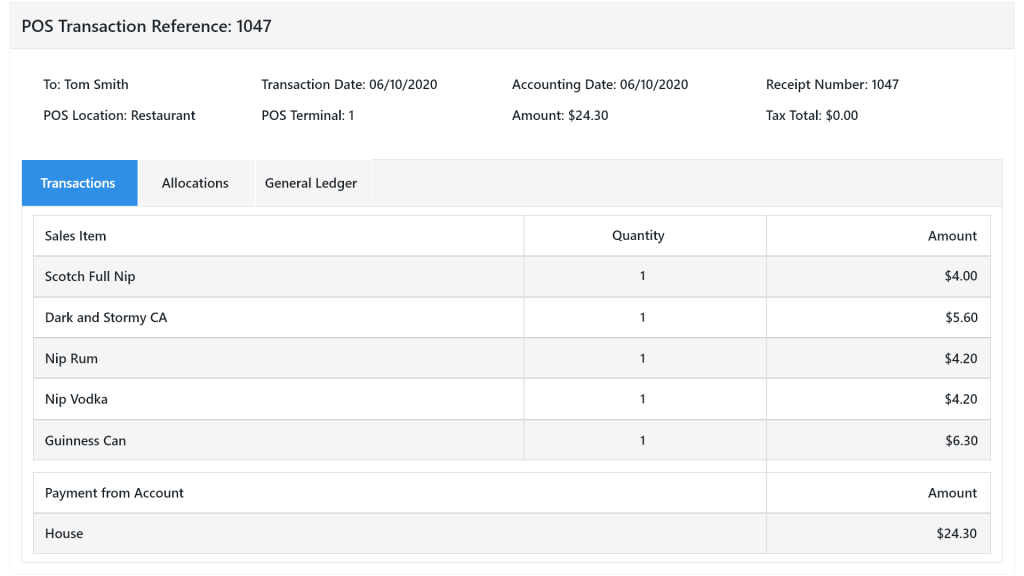Click the Sales Item column header
Screen dimensions: 1024x576
[x=76, y=236]
